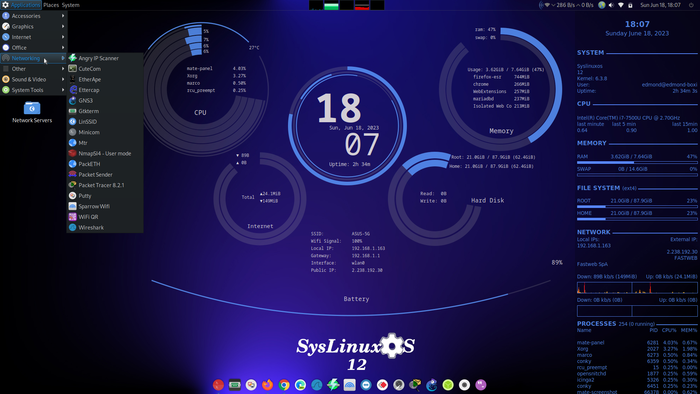Click the green system monitor graph applet
The image size is (700, 394).
tap(331, 5)
